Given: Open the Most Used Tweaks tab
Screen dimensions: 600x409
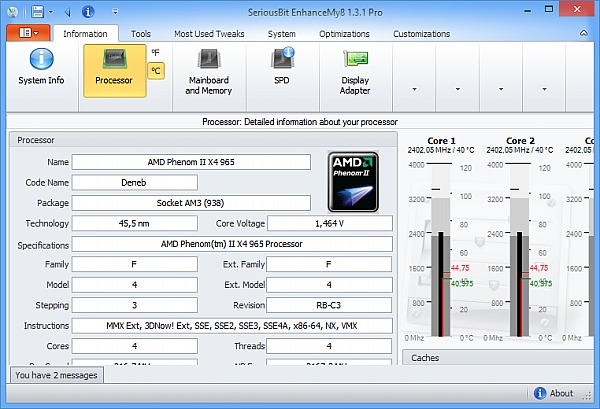Looking at the screenshot, I should pos(211,33).
